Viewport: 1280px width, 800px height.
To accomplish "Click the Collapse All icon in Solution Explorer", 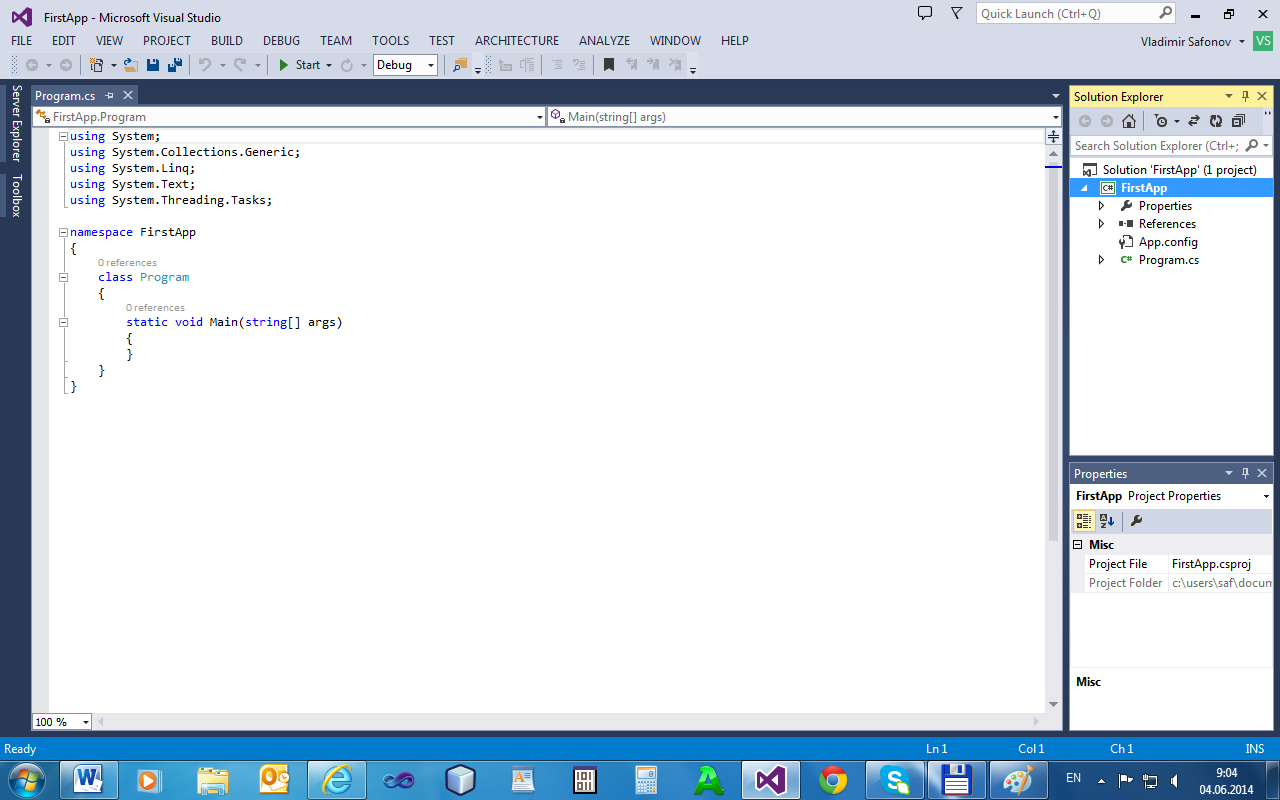I will point(1239,121).
